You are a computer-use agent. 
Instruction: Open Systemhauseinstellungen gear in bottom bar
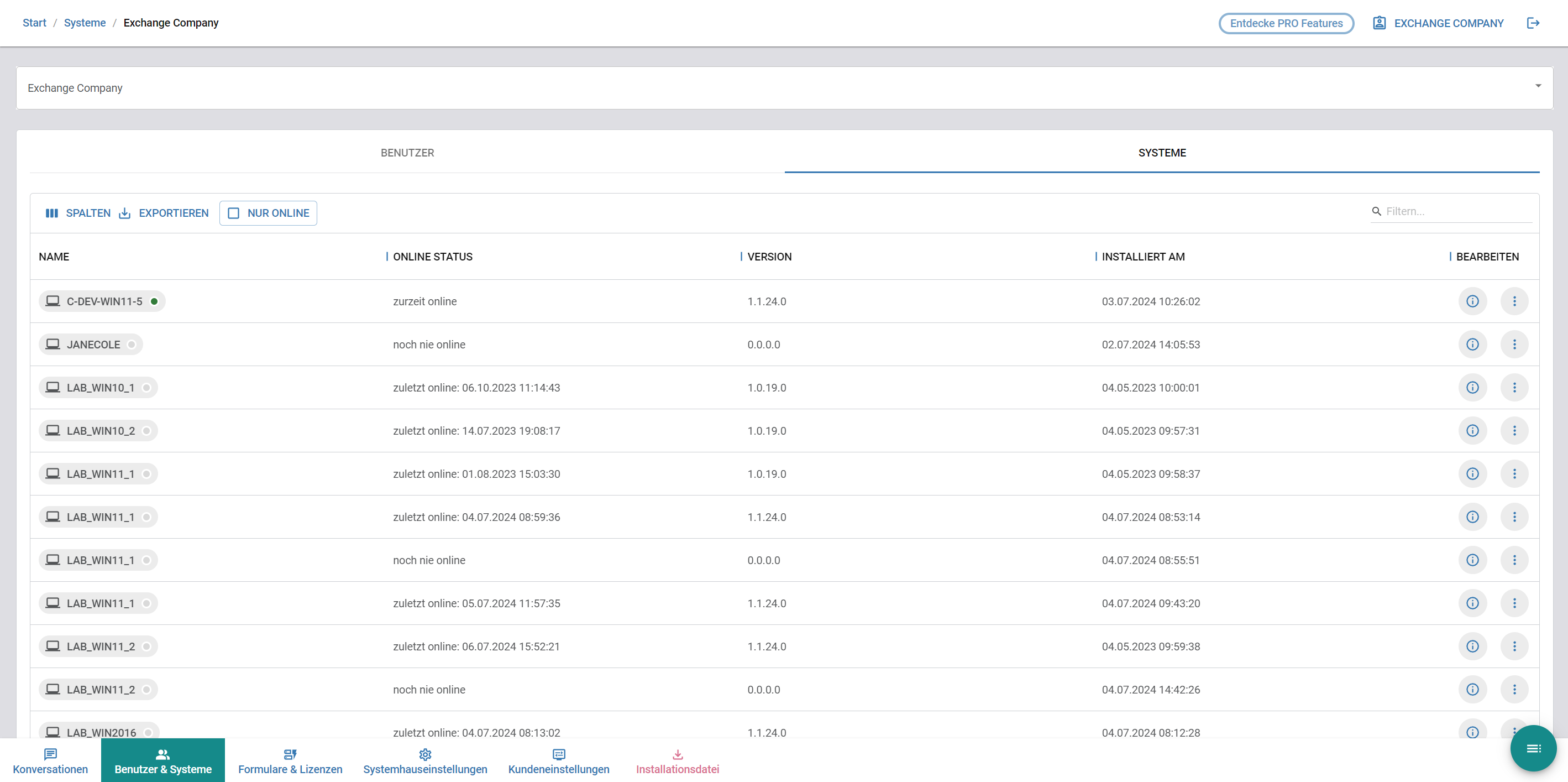click(425, 754)
